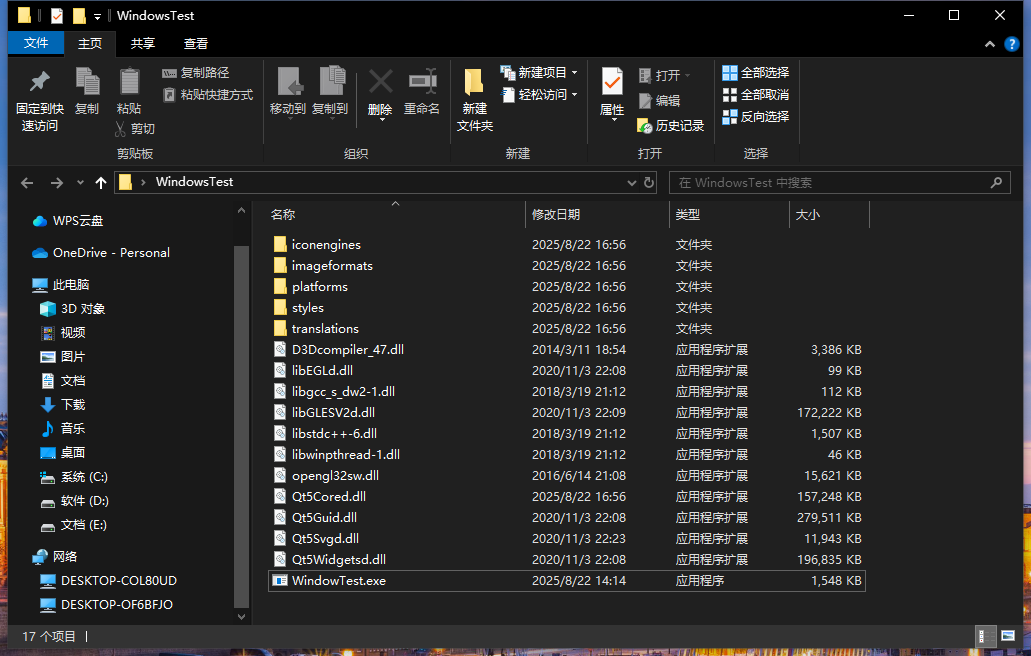Open 3D Objects in the sidebar
Screen dimensions: 1031x656
pyautogui.click(x=72, y=308)
